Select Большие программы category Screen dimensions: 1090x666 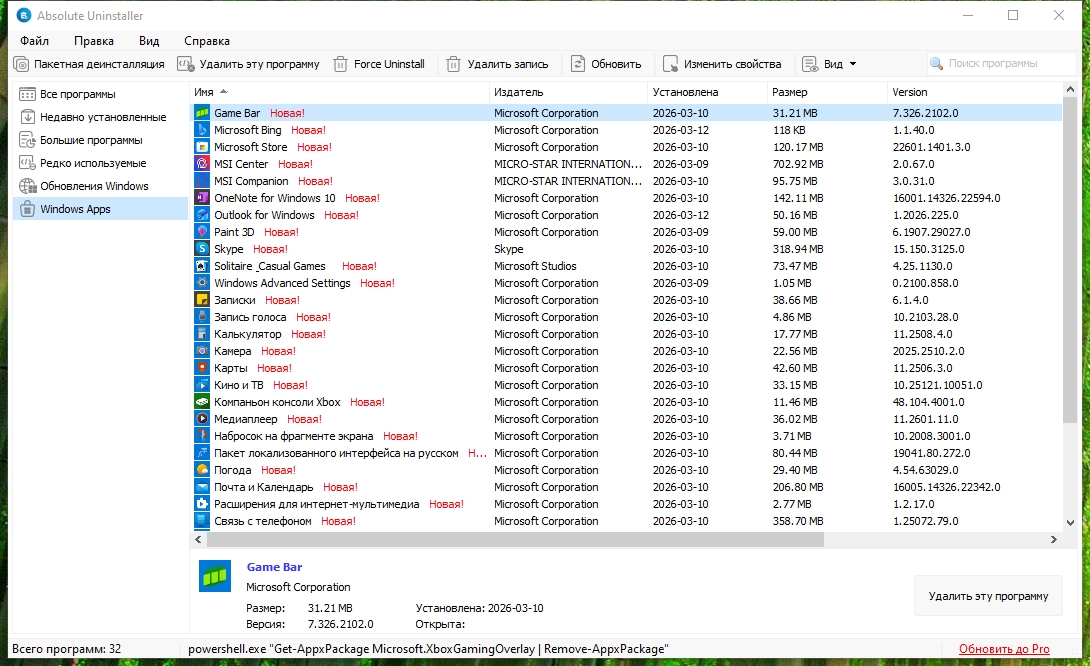pos(100,140)
